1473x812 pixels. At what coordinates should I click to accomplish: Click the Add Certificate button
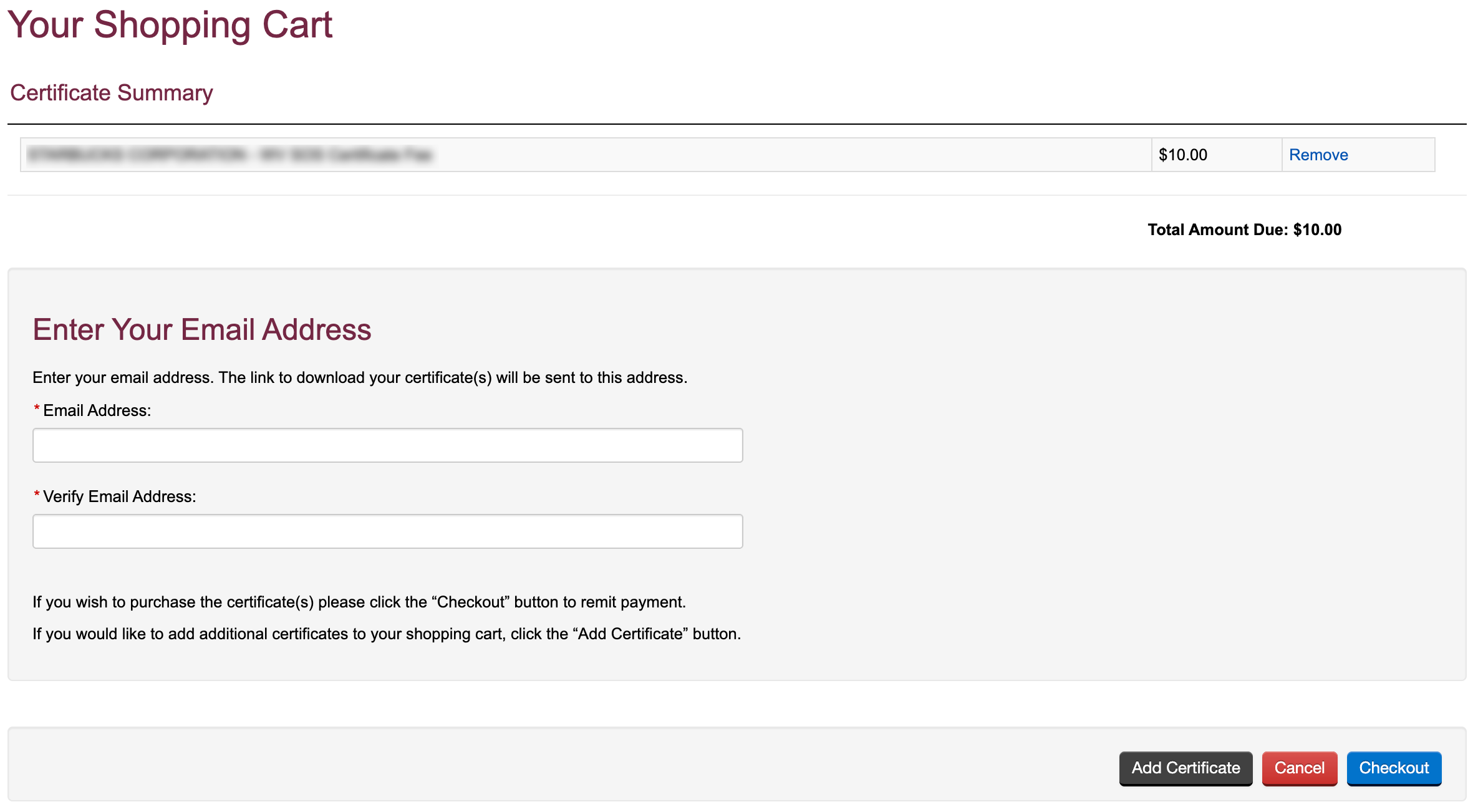point(1186,768)
